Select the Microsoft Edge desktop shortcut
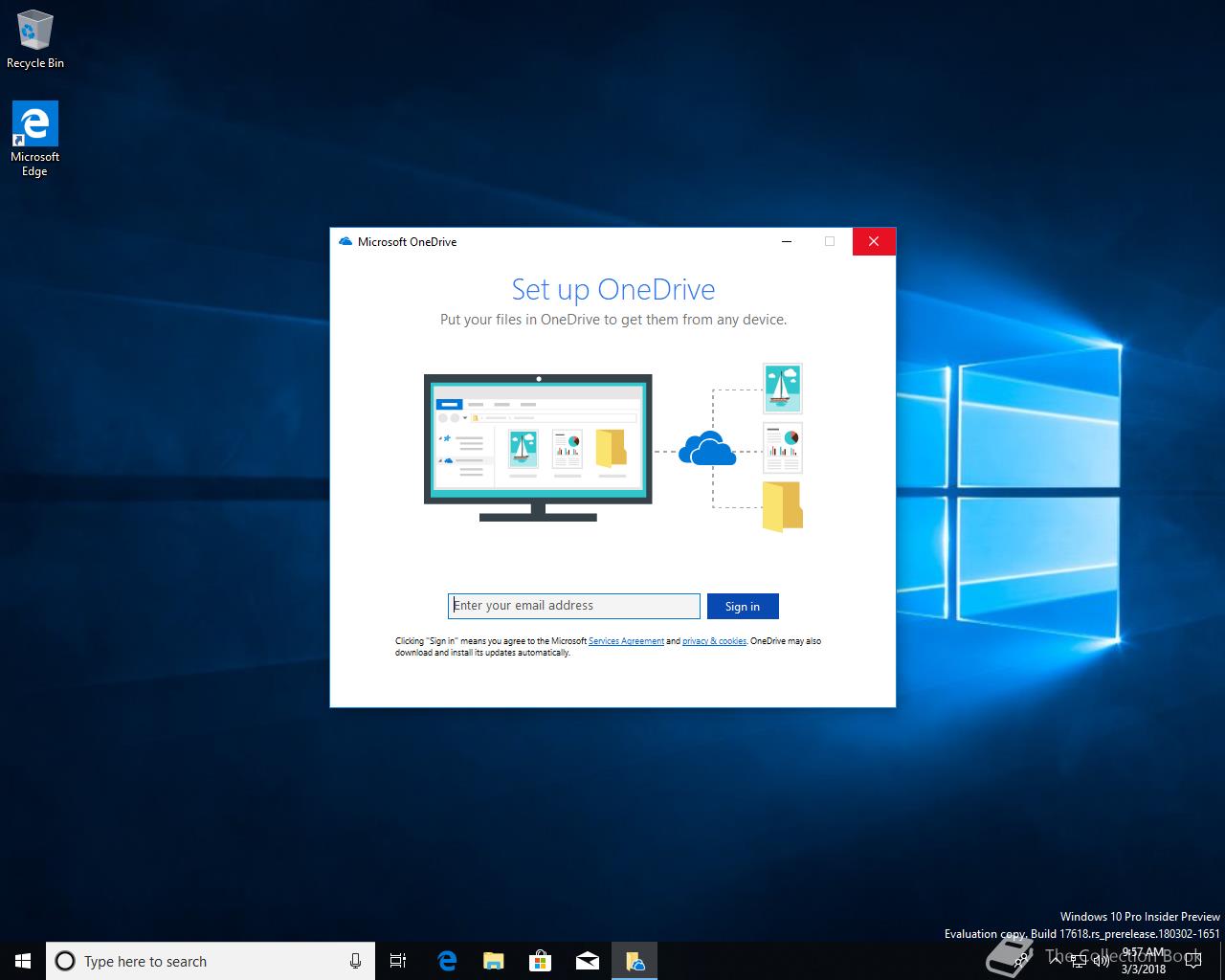 pyautogui.click(x=35, y=140)
